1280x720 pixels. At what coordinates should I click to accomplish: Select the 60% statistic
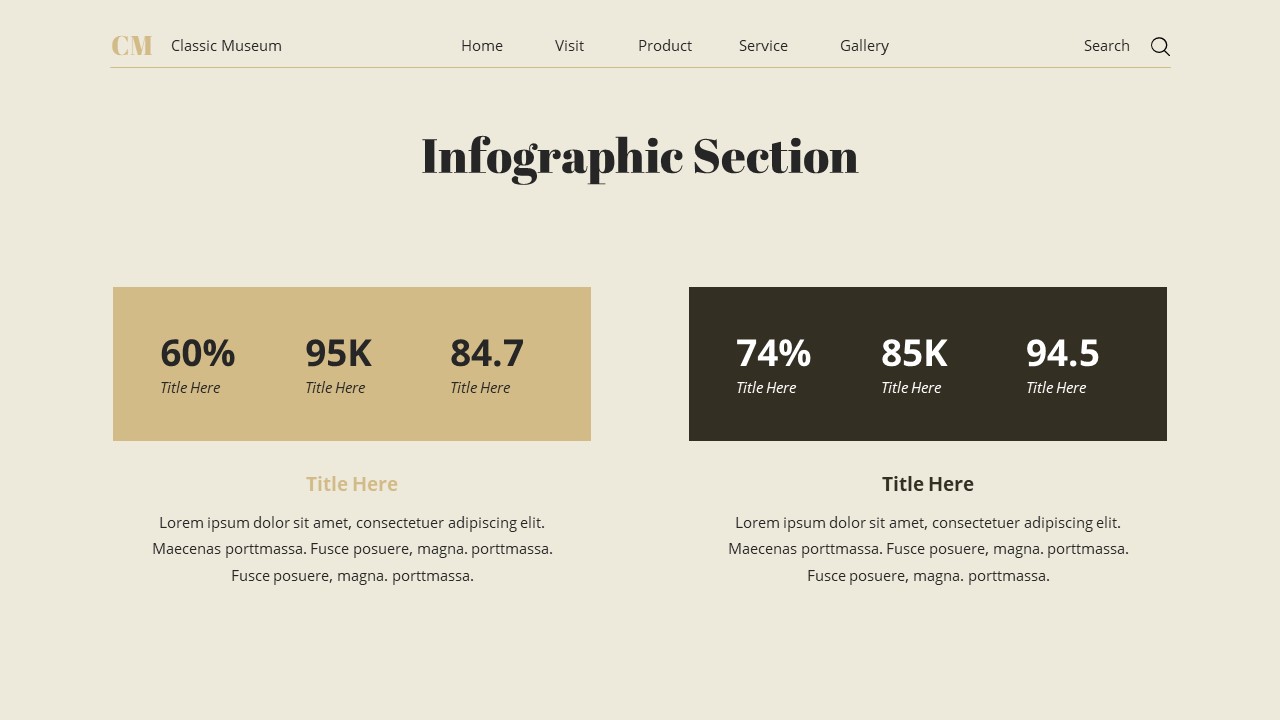(x=197, y=352)
